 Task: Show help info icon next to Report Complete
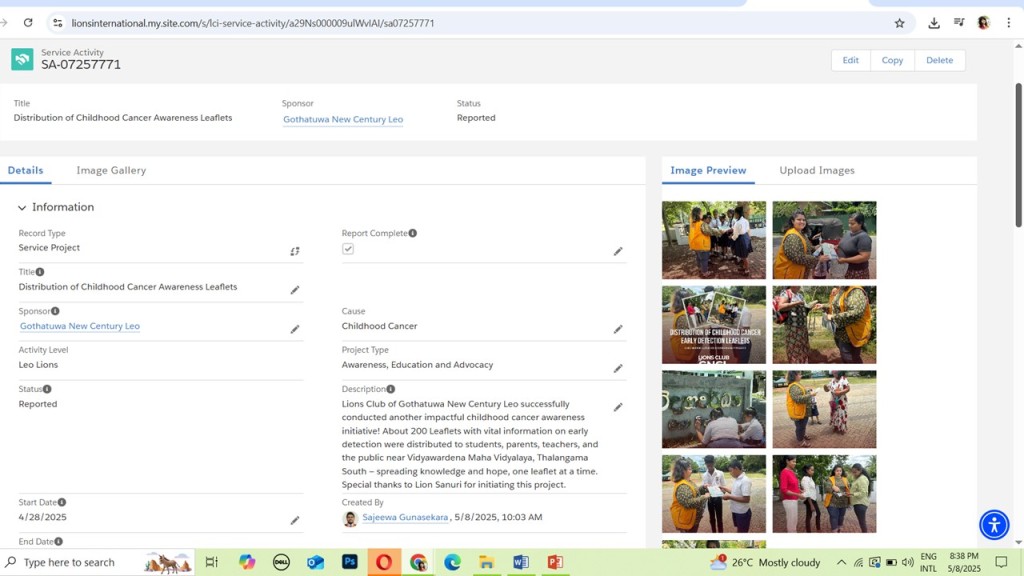[413, 233]
